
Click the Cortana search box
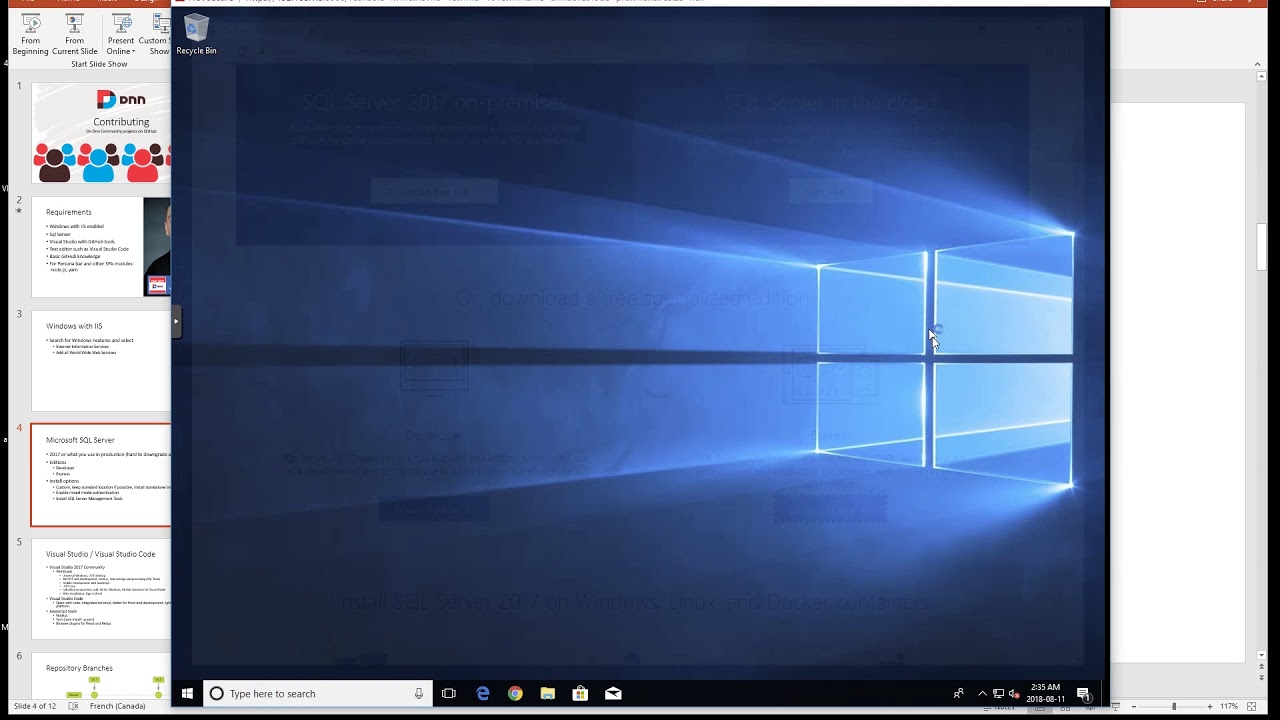coord(318,693)
